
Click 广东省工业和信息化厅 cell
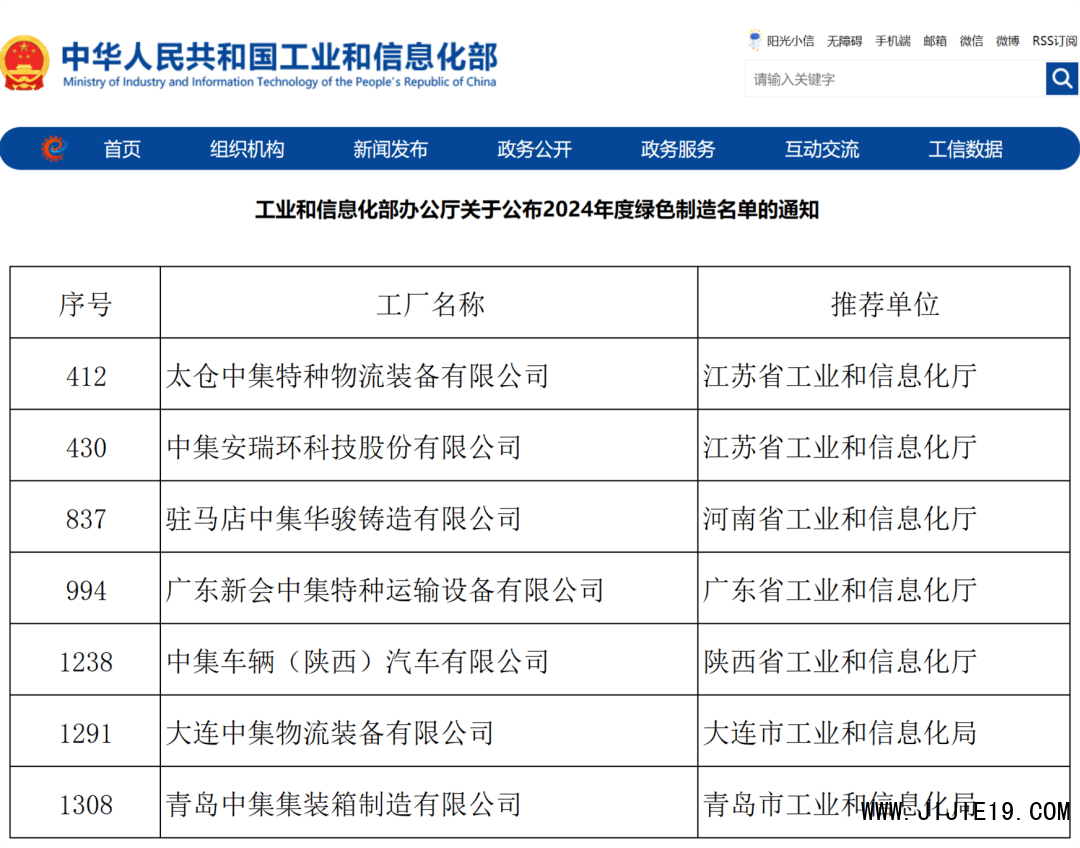(x=884, y=589)
